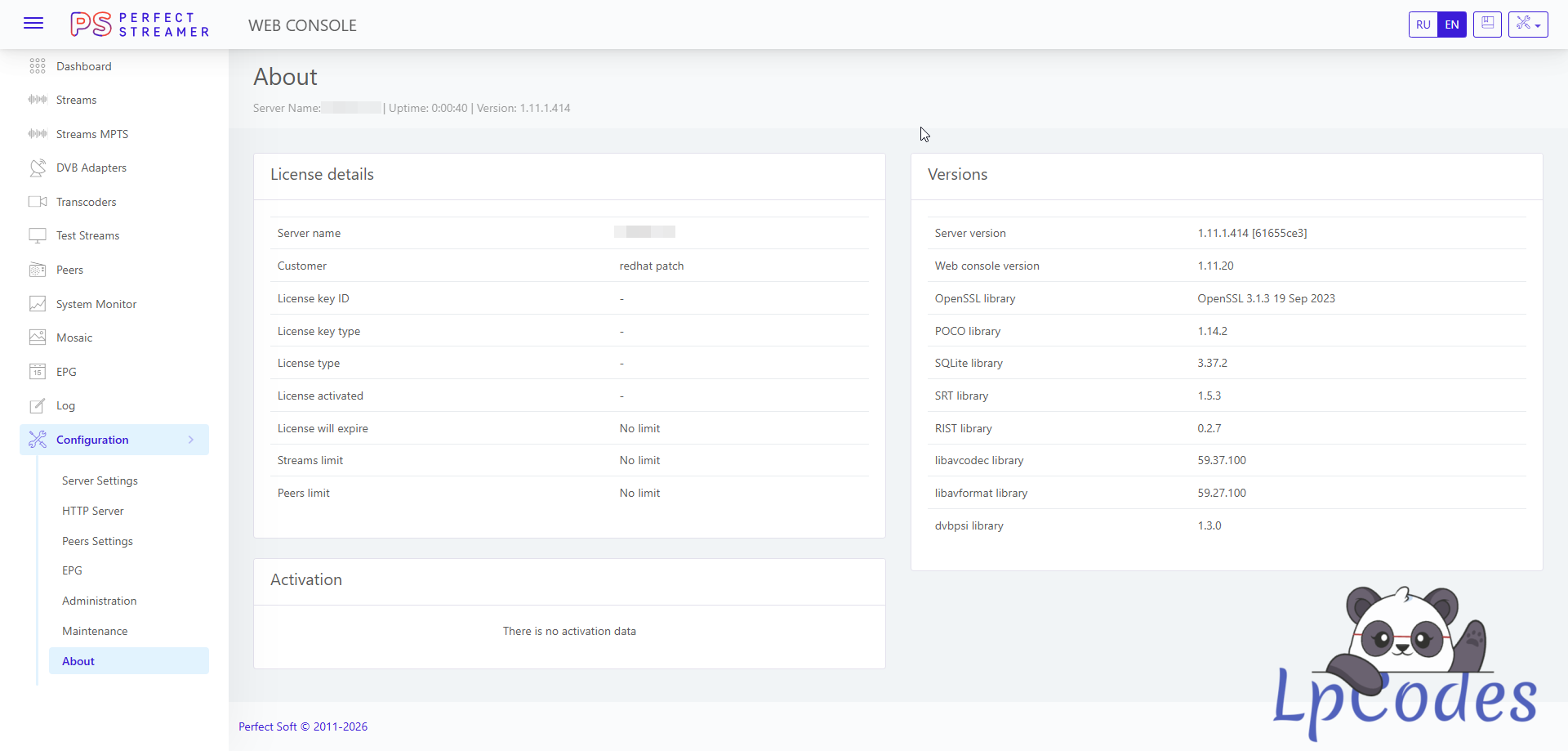
Task: Click the System Monitor chart icon
Action: click(38, 304)
